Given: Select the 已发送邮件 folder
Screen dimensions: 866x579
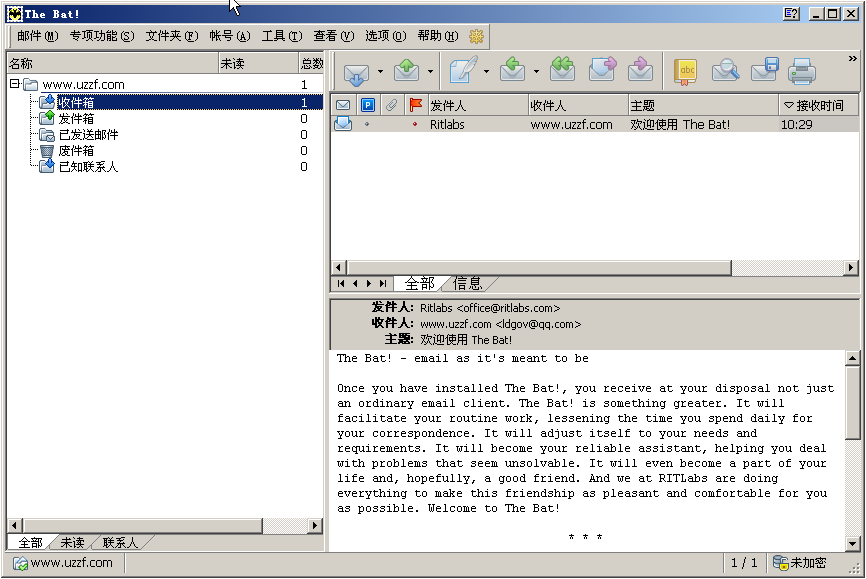Looking at the screenshot, I should (x=88, y=135).
